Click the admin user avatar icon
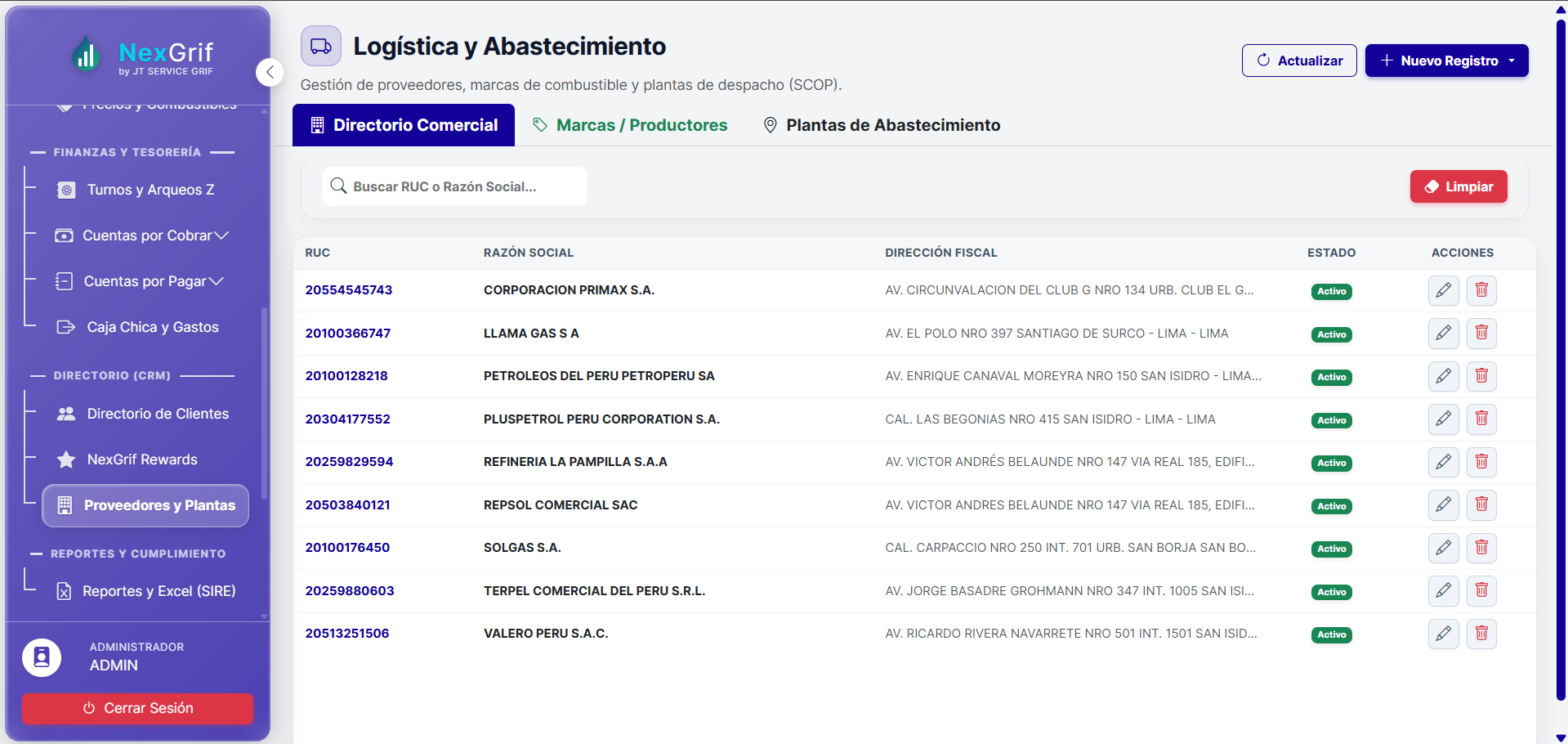This screenshot has width=1568, height=744. pos(42,657)
